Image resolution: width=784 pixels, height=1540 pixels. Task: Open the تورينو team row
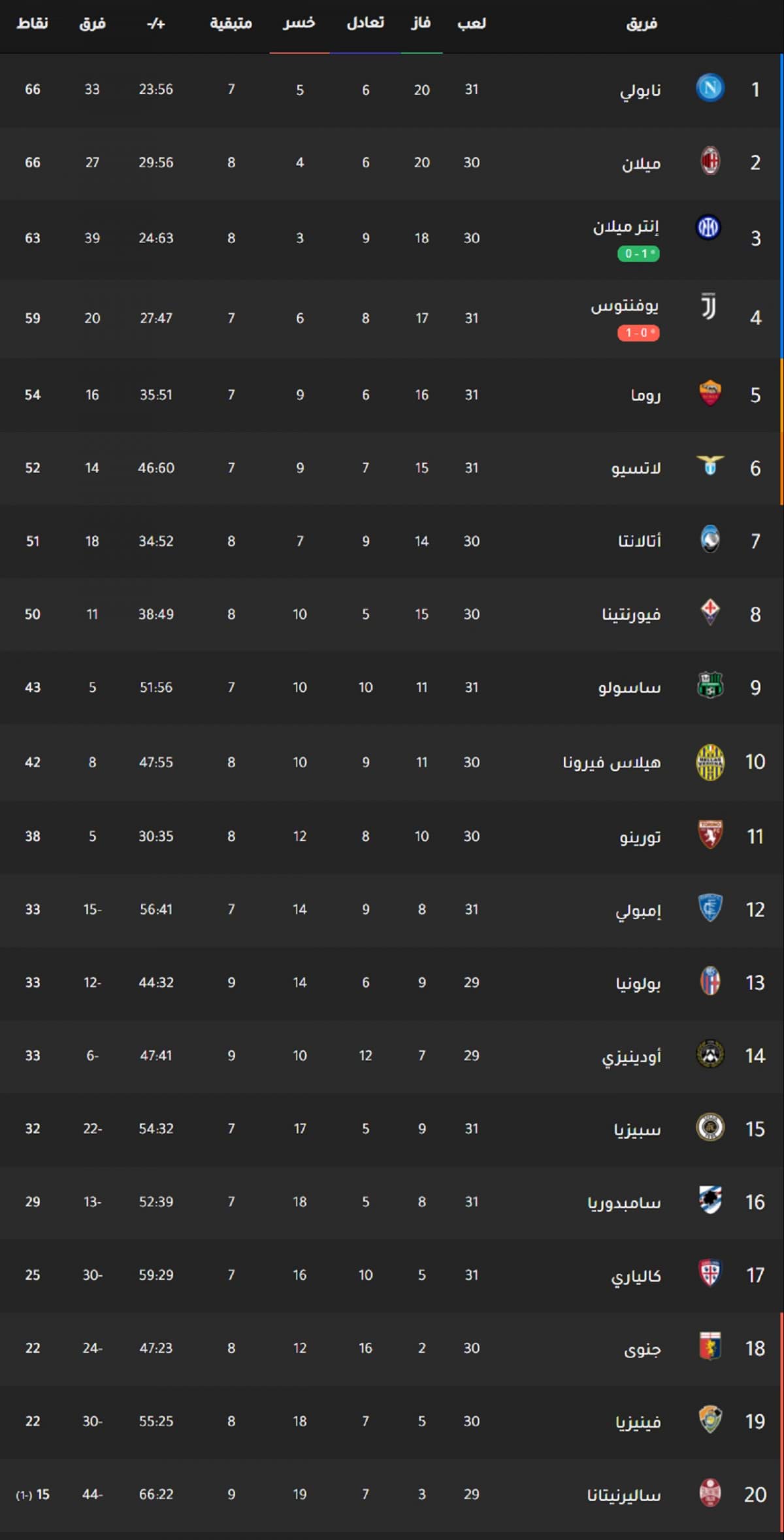click(x=392, y=836)
